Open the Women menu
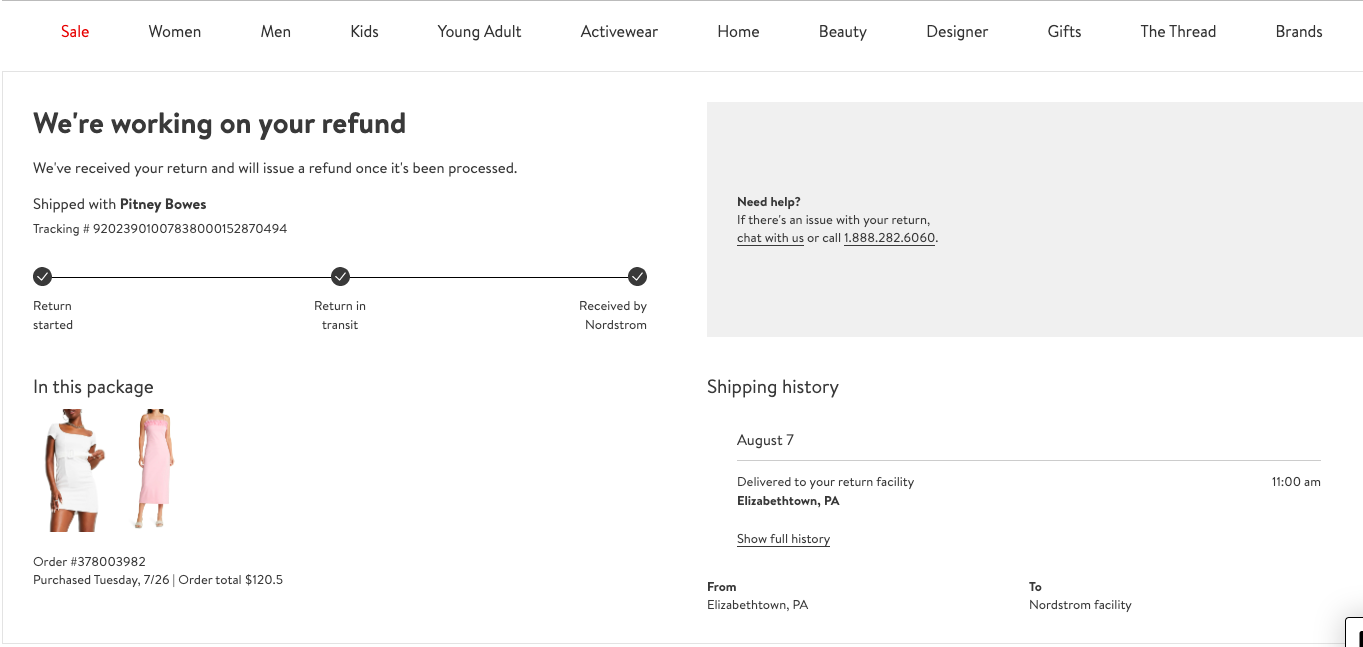 (175, 32)
